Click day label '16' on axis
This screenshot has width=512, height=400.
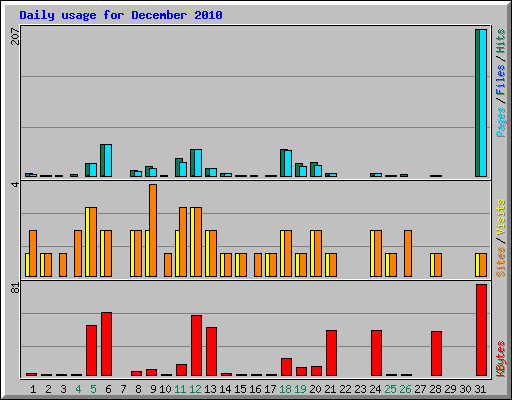pyautogui.click(x=255, y=389)
